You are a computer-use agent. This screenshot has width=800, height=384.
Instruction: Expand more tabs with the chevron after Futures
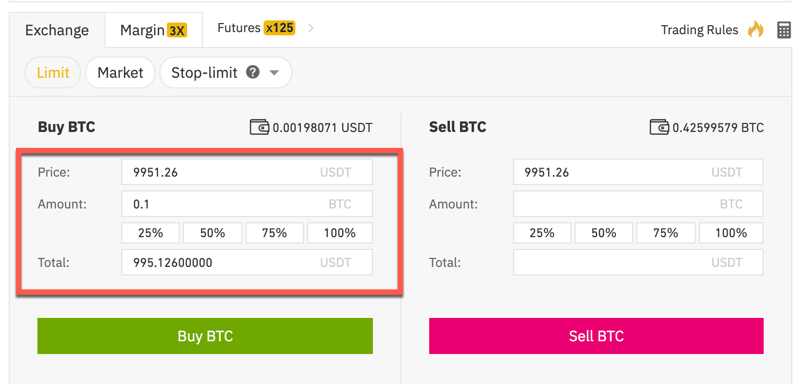pos(311,28)
